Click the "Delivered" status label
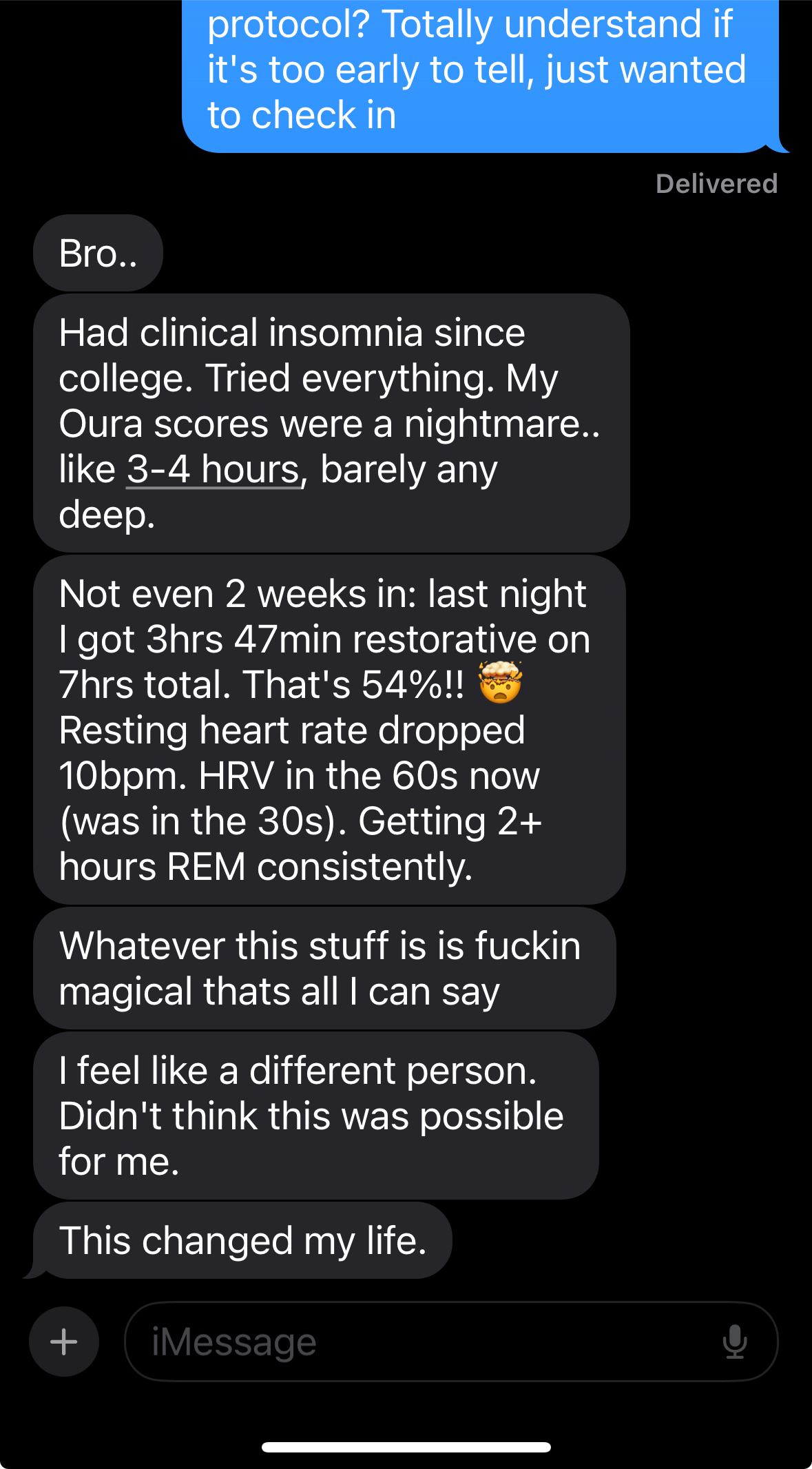Viewport: 812px width, 1469px height. coord(716,184)
